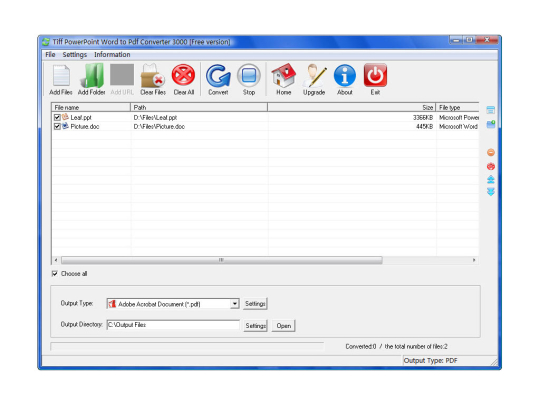The width and height of the screenshot is (540, 405).
Task: Click the Add Folder toolbar icon
Action: tap(92, 75)
